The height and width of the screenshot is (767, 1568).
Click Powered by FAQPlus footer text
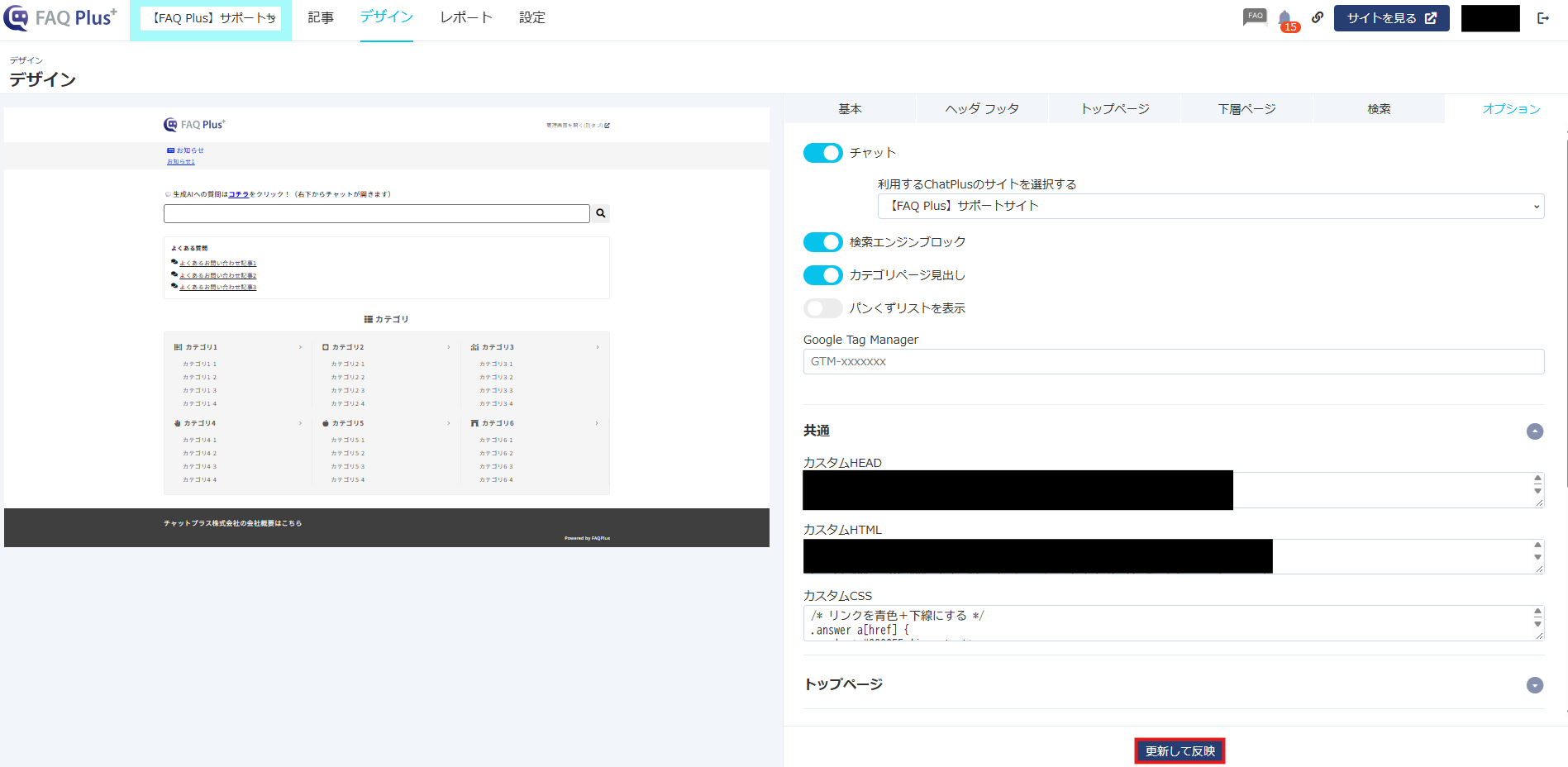point(587,538)
